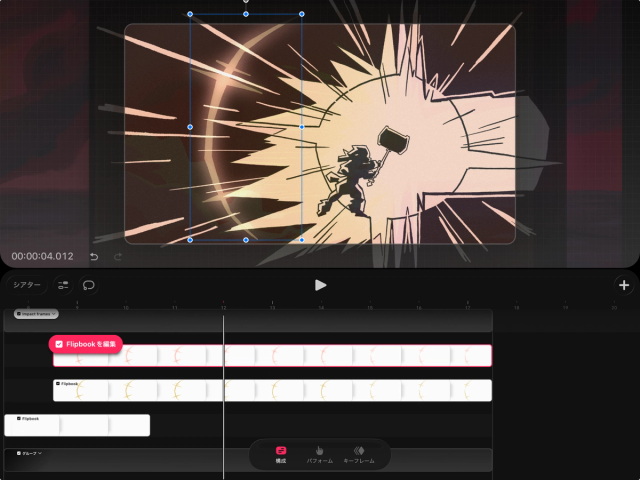Open the timeline edit sliders icon
Screen dimensions: 640x480
tap(63, 285)
